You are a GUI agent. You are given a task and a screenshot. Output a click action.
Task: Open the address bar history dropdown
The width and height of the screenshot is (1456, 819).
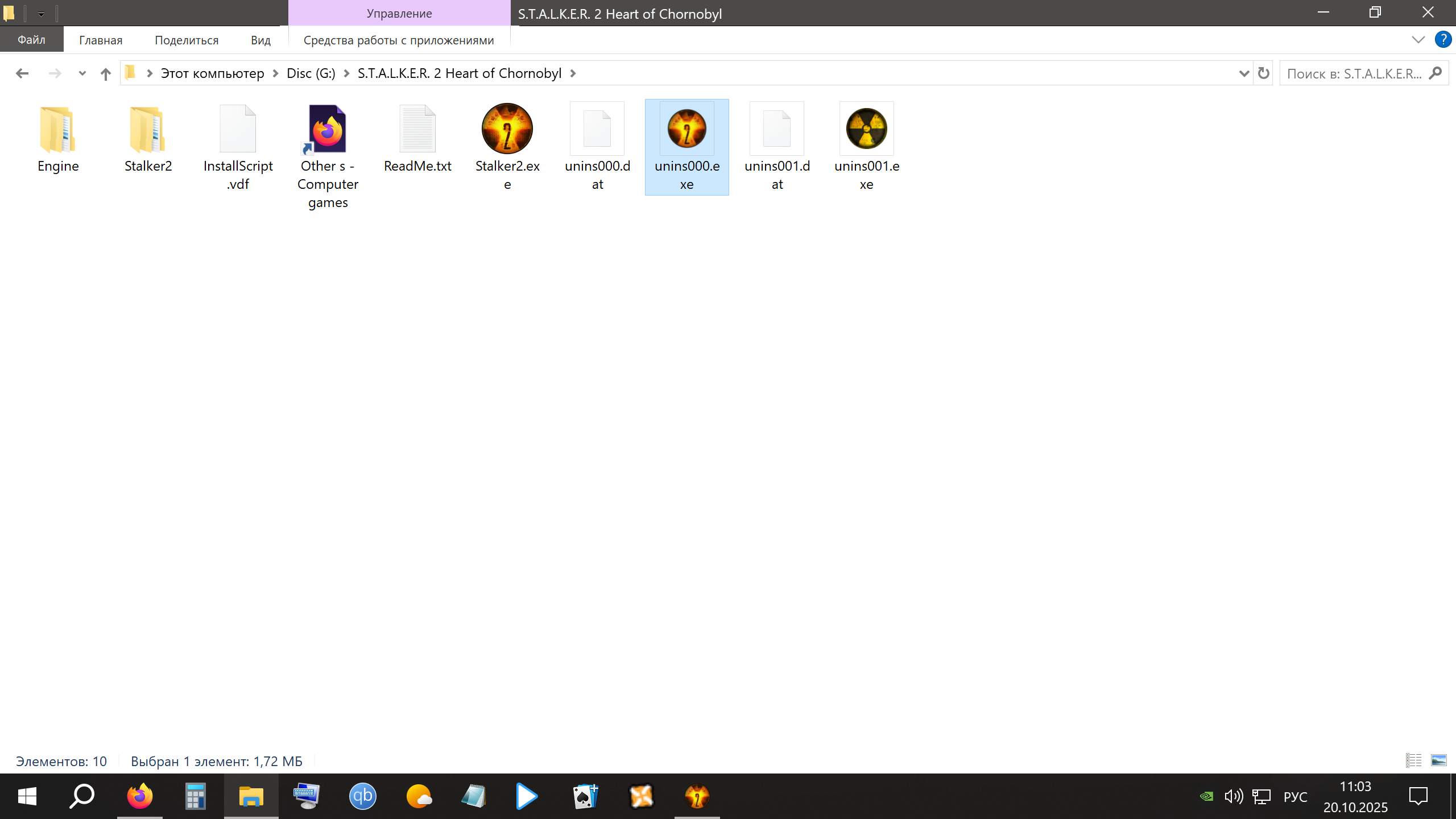1243,73
